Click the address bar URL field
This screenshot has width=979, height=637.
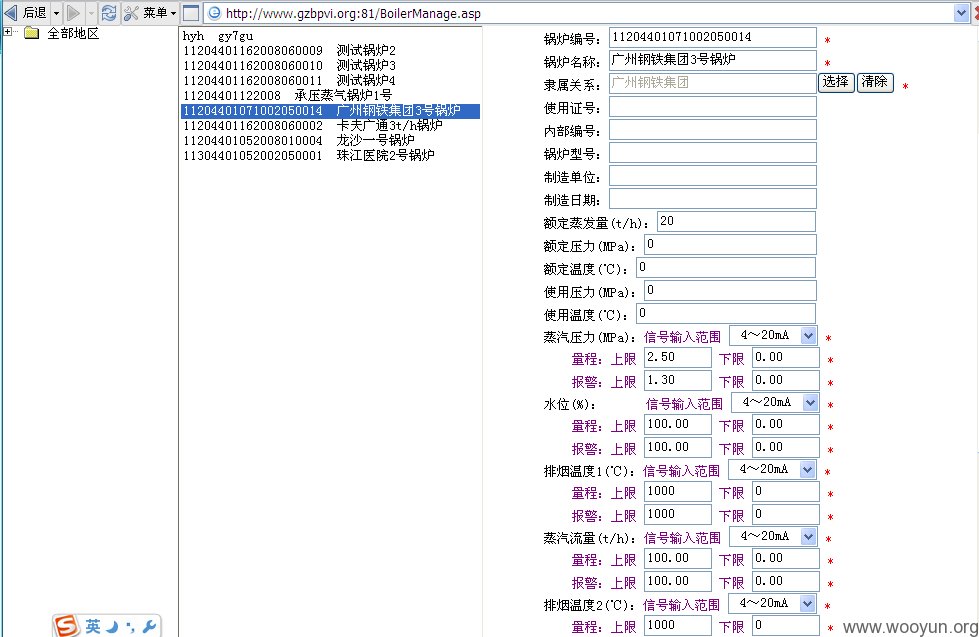587,13
